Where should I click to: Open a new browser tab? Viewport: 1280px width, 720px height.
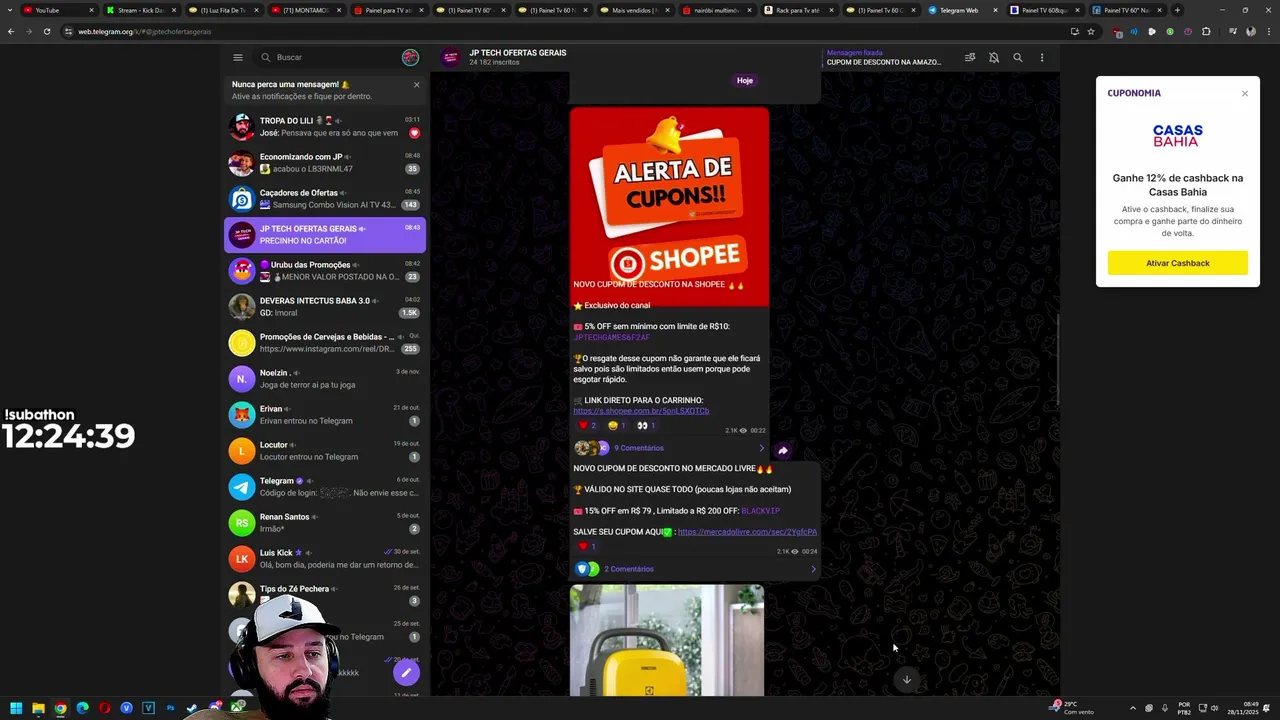[1177, 10]
